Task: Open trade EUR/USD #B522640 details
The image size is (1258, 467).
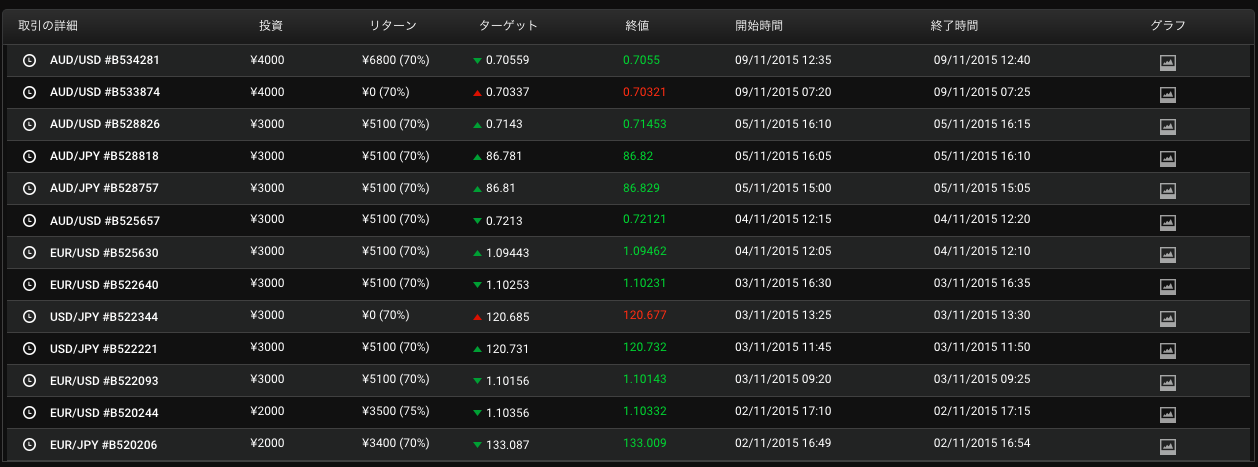Action: (104, 284)
